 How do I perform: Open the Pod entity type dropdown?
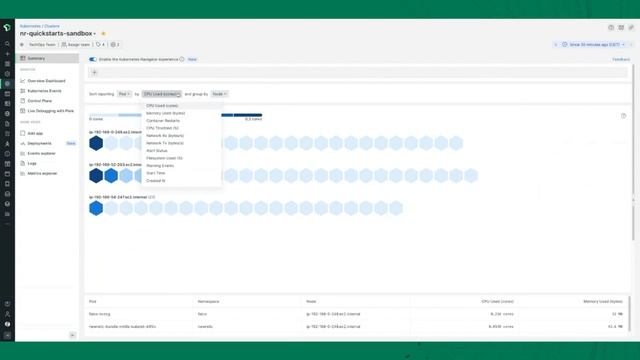point(124,94)
